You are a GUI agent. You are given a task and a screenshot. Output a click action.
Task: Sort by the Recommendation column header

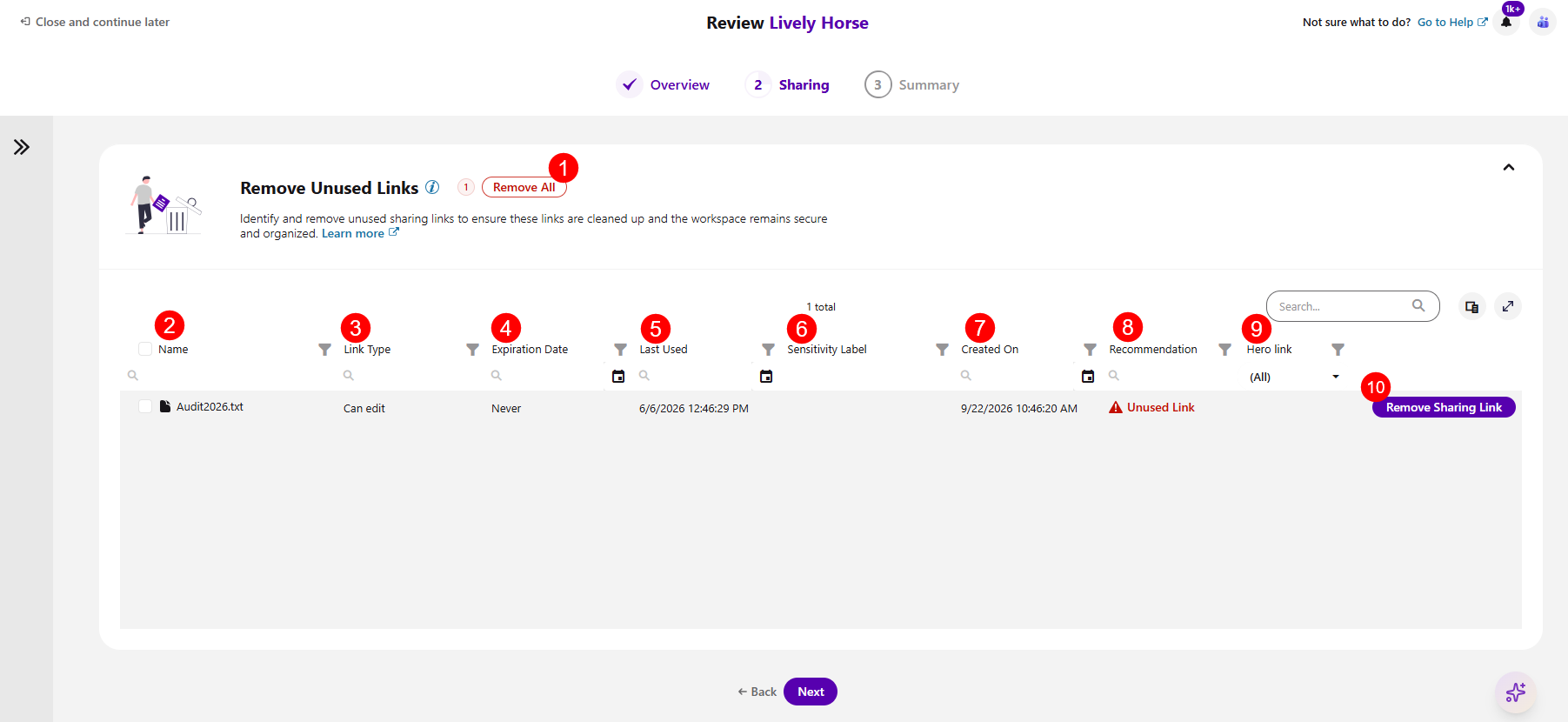[1153, 349]
